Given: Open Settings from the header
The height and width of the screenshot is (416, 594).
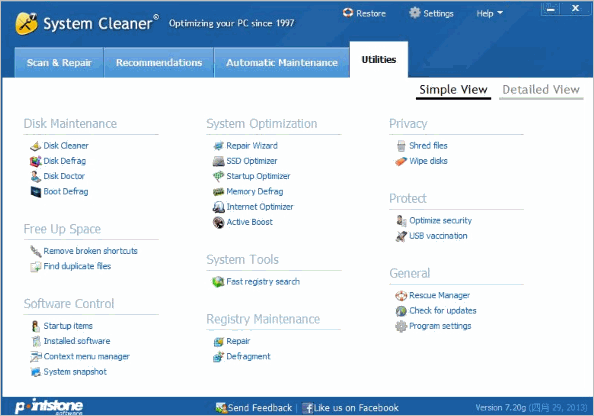Looking at the screenshot, I should coord(431,13).
